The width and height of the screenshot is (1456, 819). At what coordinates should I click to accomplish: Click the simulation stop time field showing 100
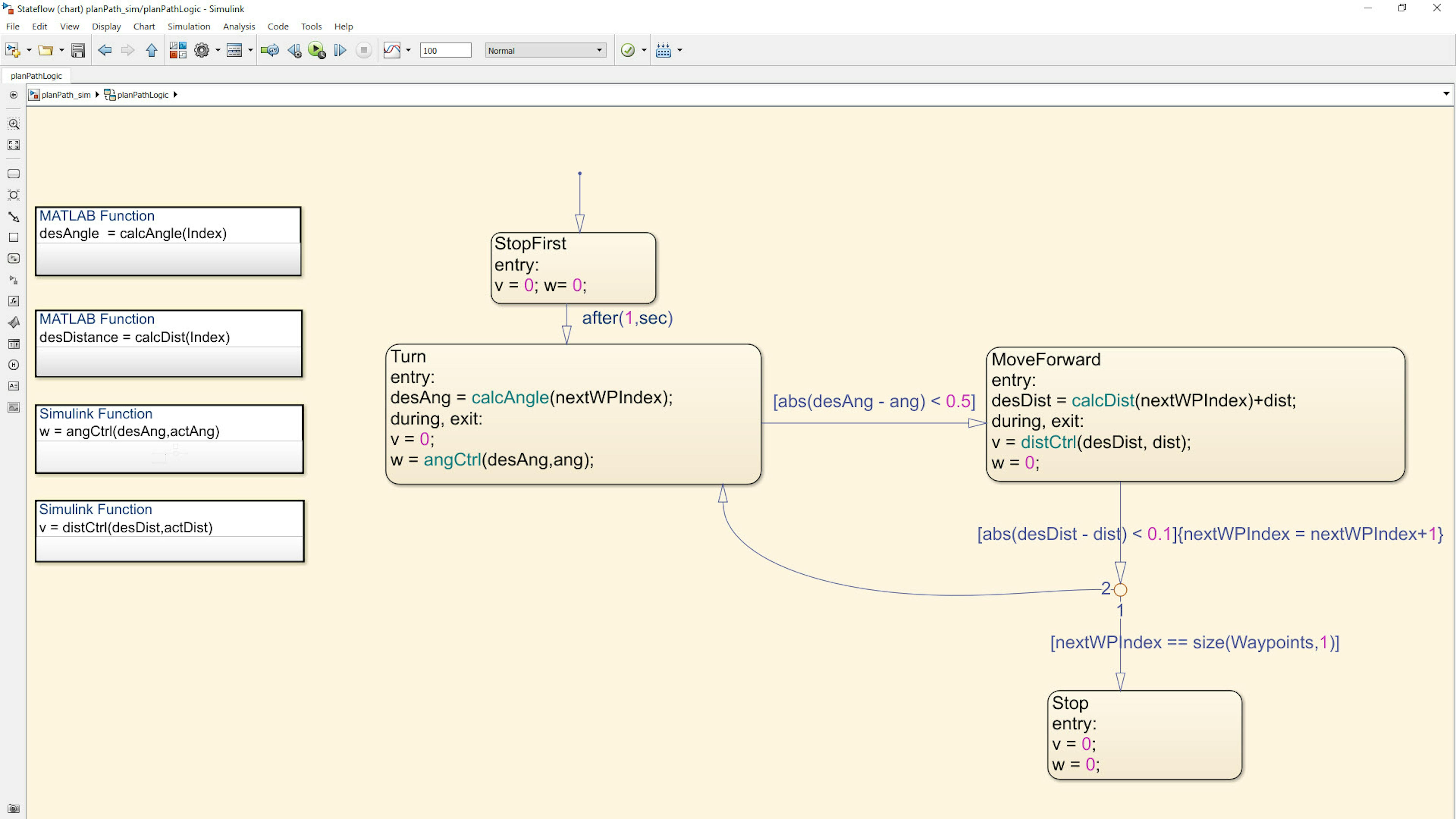point(445,50)
